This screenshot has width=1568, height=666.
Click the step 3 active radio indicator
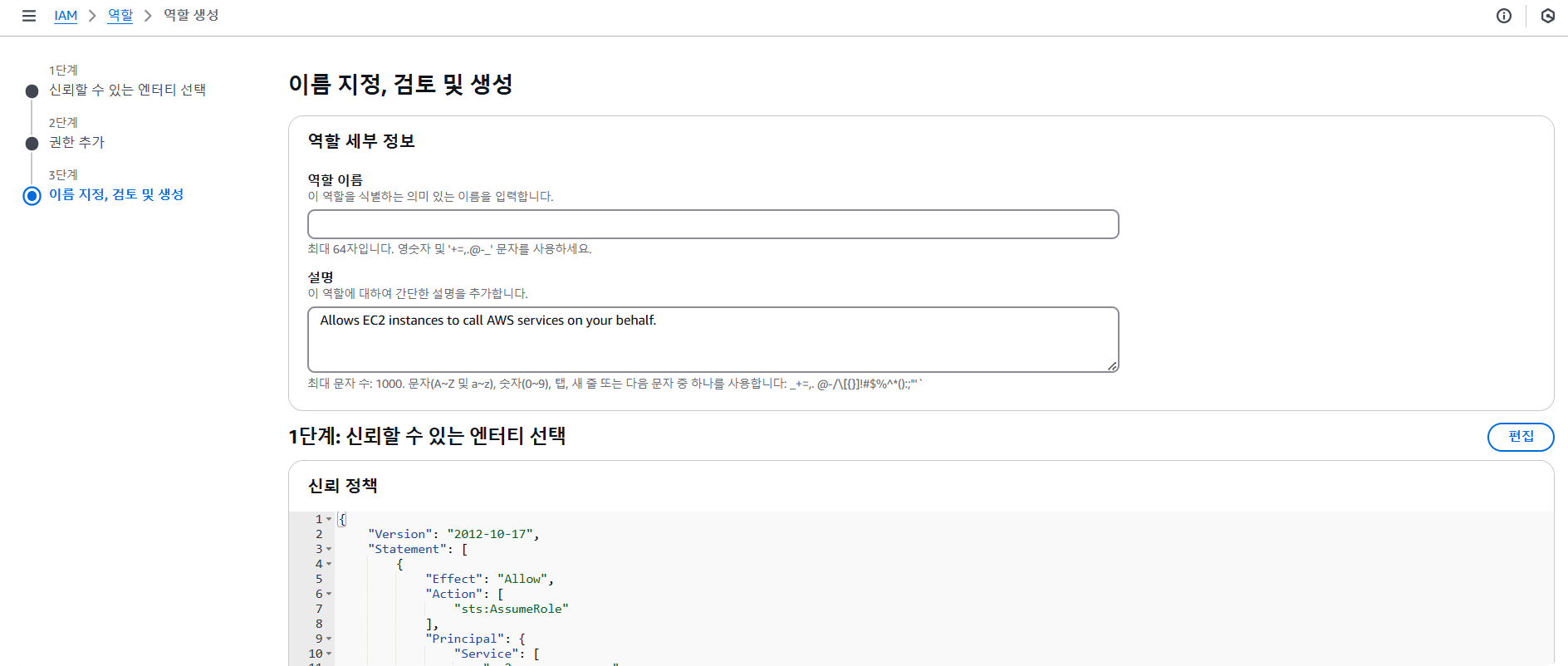coord(32,196)
